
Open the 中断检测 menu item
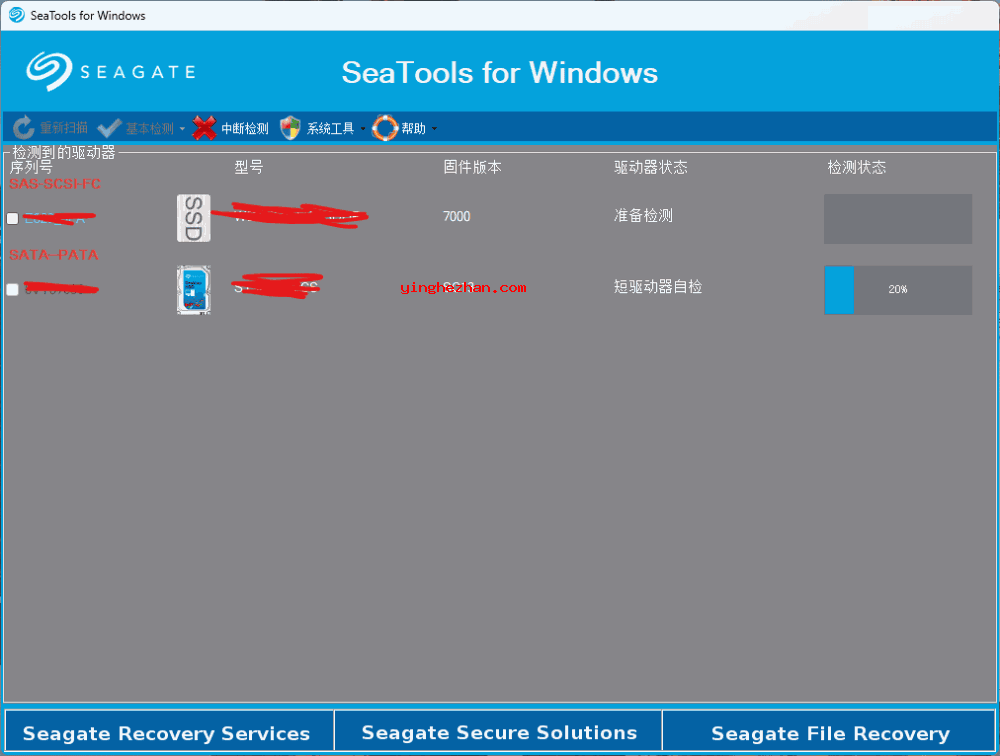click(x=244, y=129)
